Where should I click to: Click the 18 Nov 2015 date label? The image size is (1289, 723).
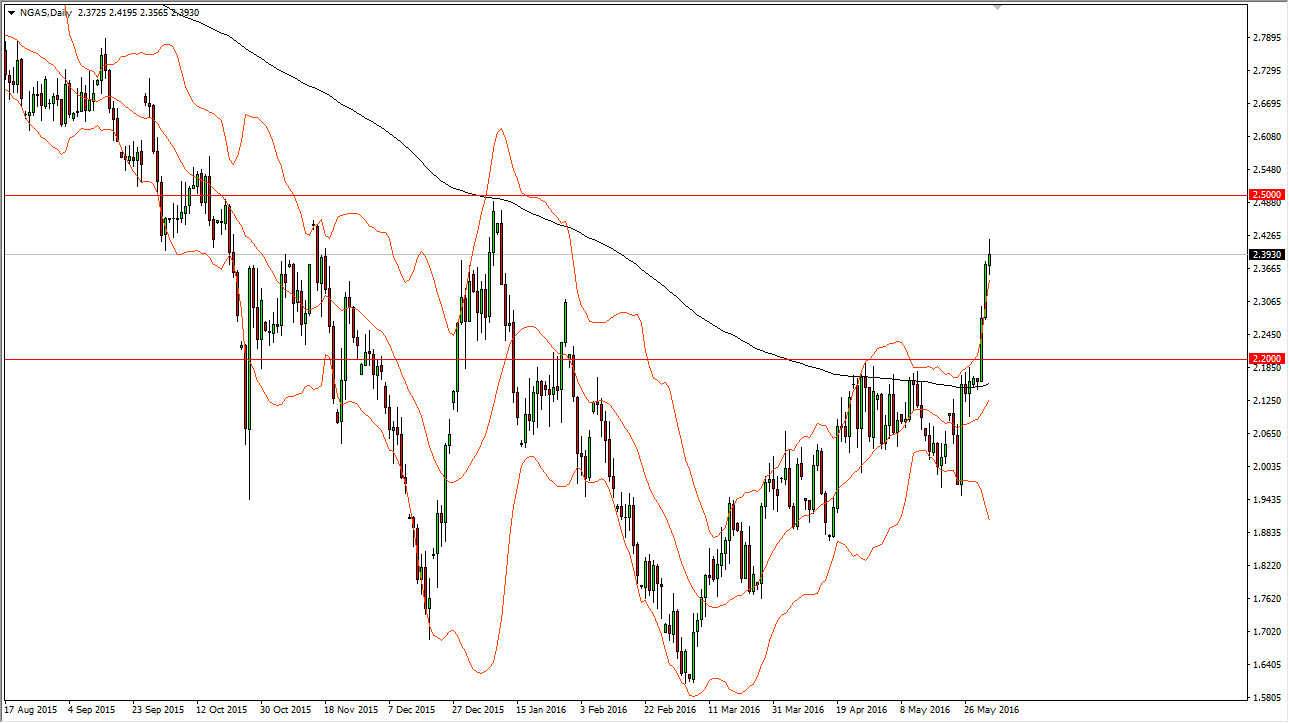350,711
